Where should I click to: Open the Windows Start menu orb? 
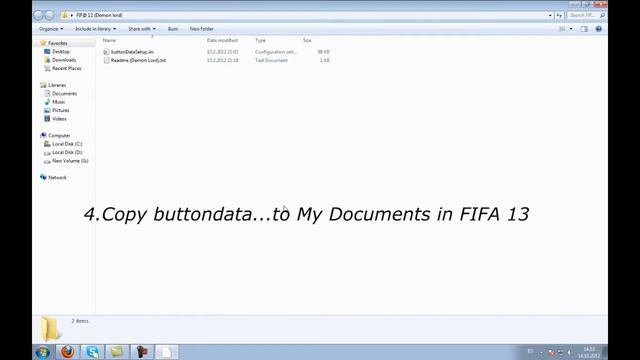click(x=43, y=352)
